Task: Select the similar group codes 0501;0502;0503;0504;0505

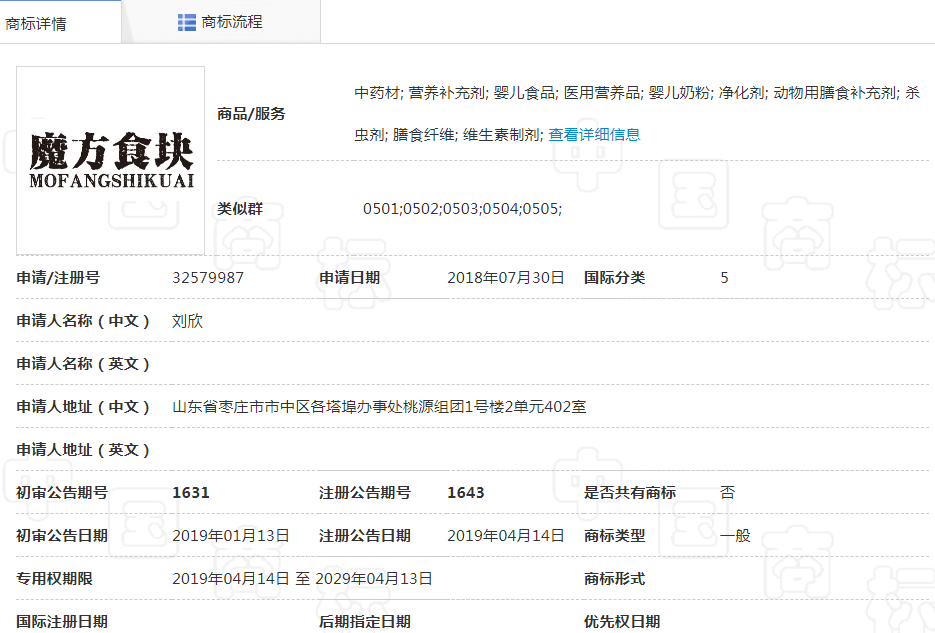Action: [462, 209]
